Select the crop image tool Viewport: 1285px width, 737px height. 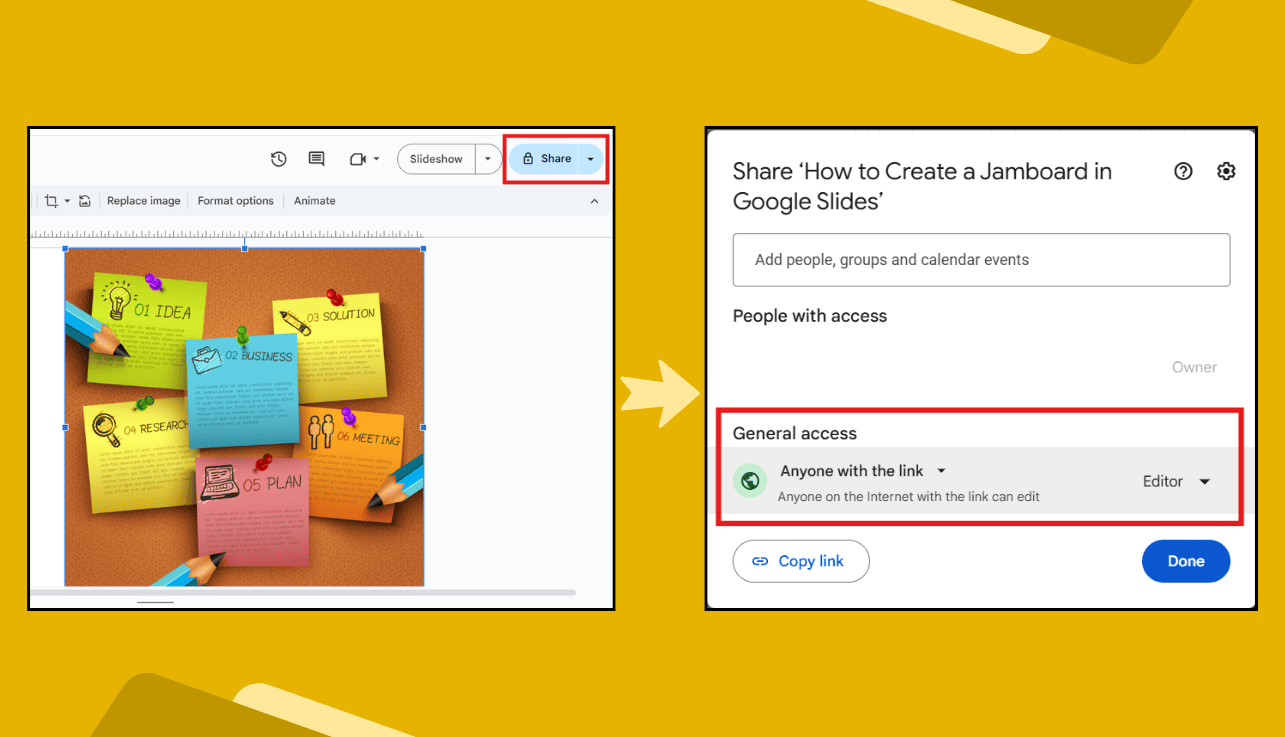click(x=53, y=200)
